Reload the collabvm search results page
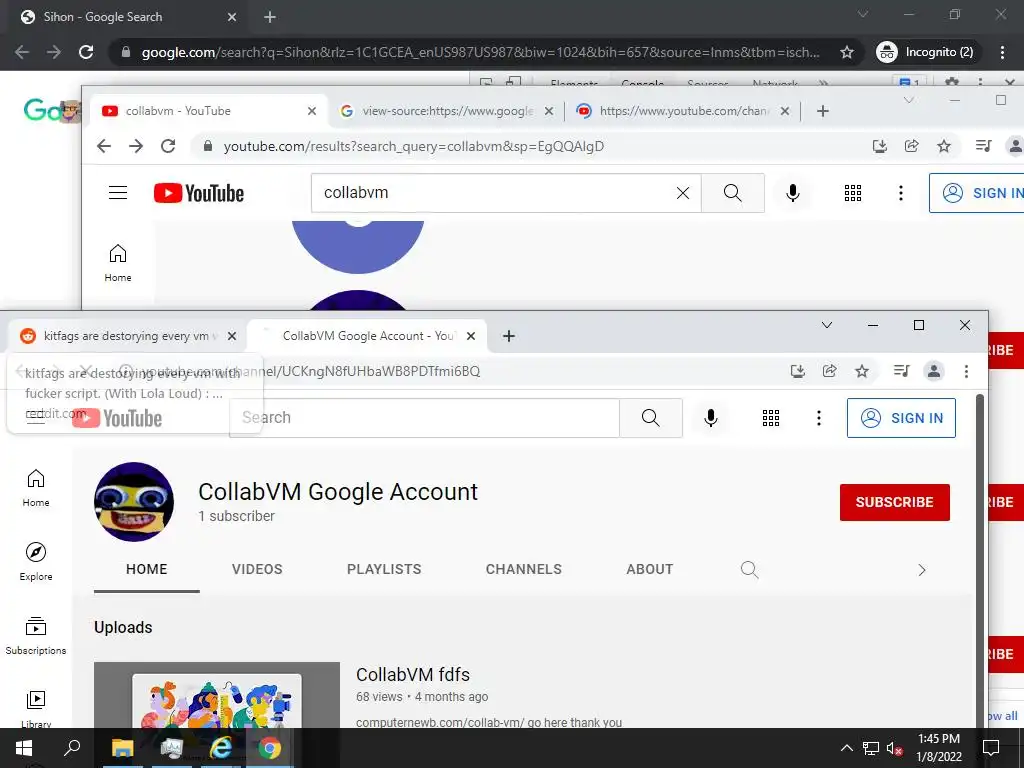The image size is (1024, 768). 168,146
